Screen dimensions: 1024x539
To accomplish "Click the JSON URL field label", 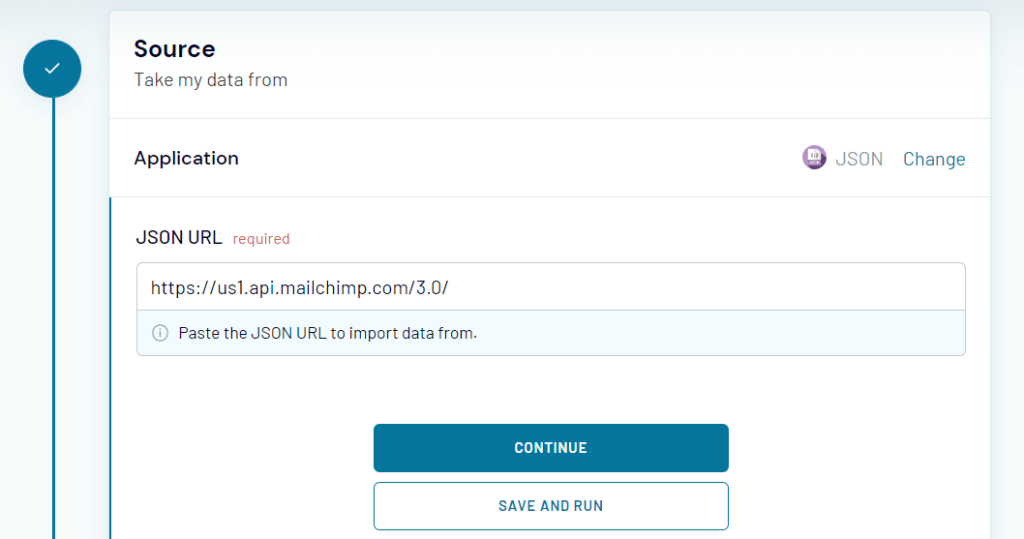I will (x=178, y=238).
